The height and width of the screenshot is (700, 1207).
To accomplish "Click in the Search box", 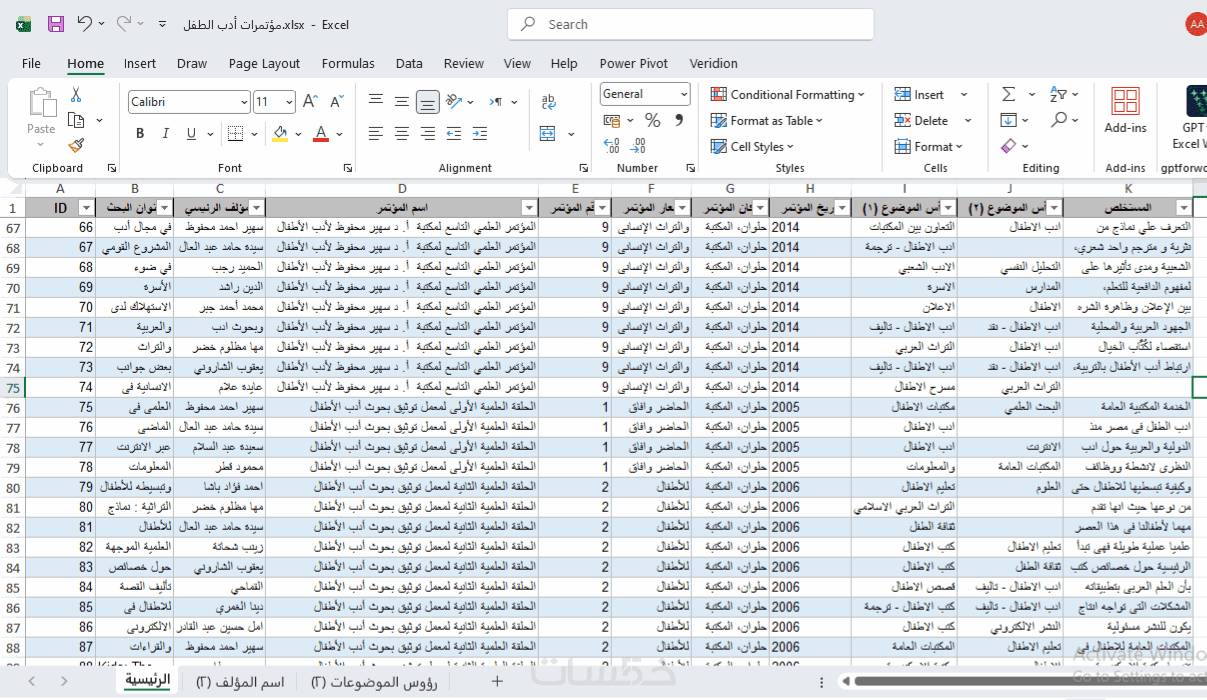I will 690,24.
